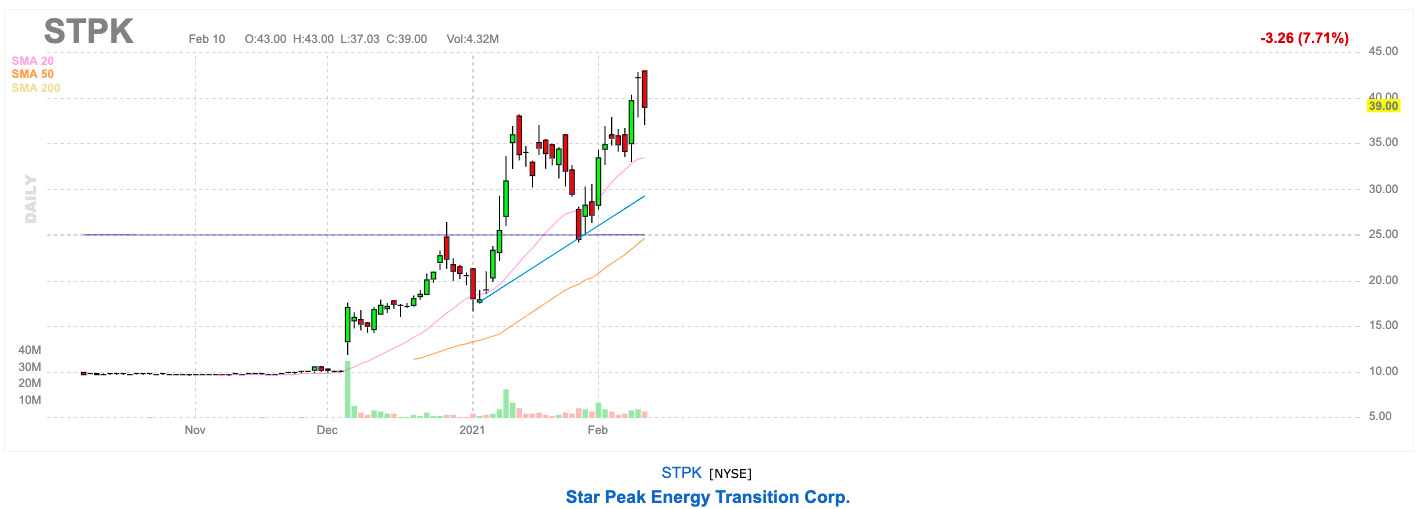Click the 10M volume axis label
Screen dimensions: 1418x509
pyautogui.click(x=29, y=400)
